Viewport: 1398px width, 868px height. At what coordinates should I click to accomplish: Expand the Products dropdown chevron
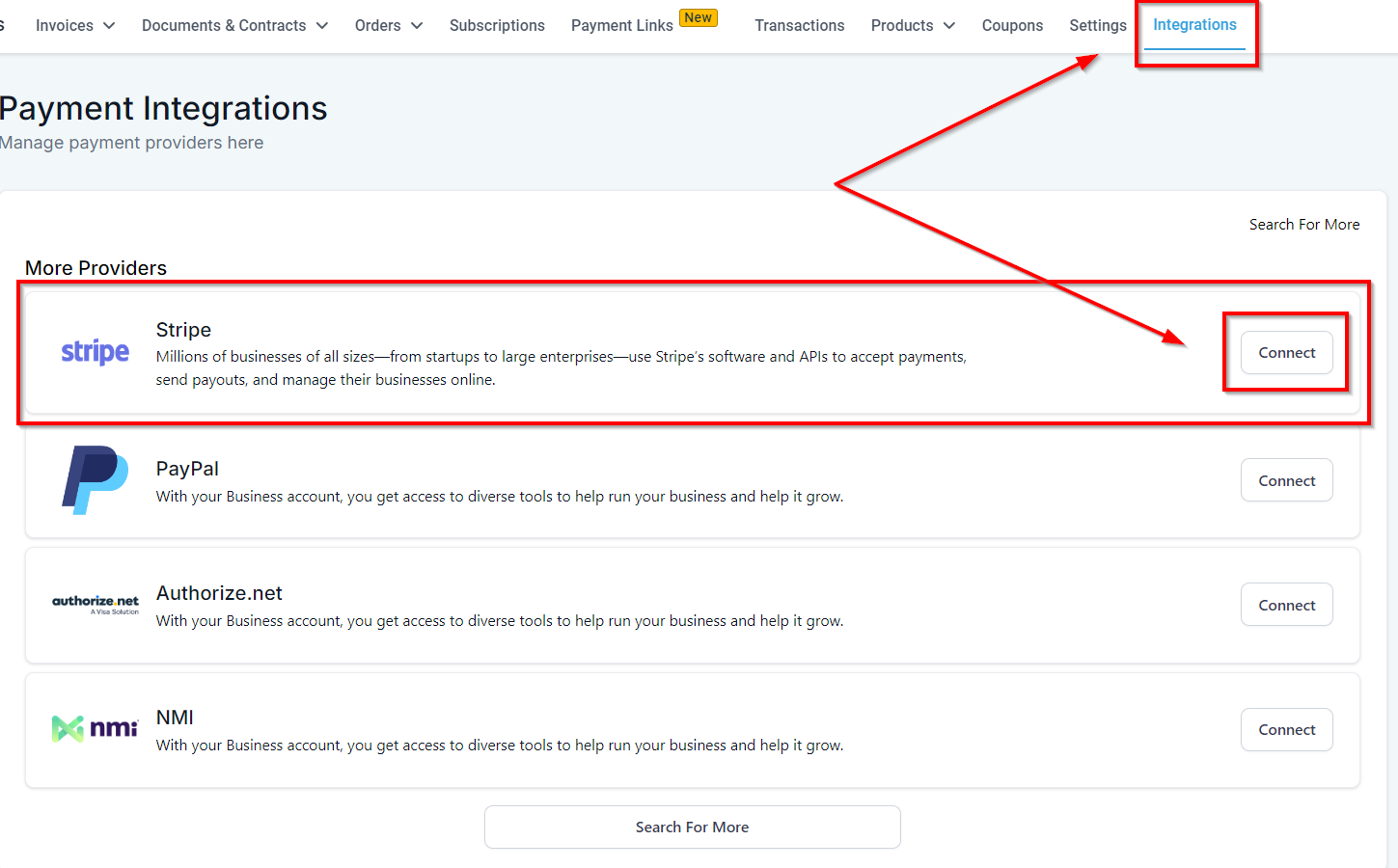(949, 26)
